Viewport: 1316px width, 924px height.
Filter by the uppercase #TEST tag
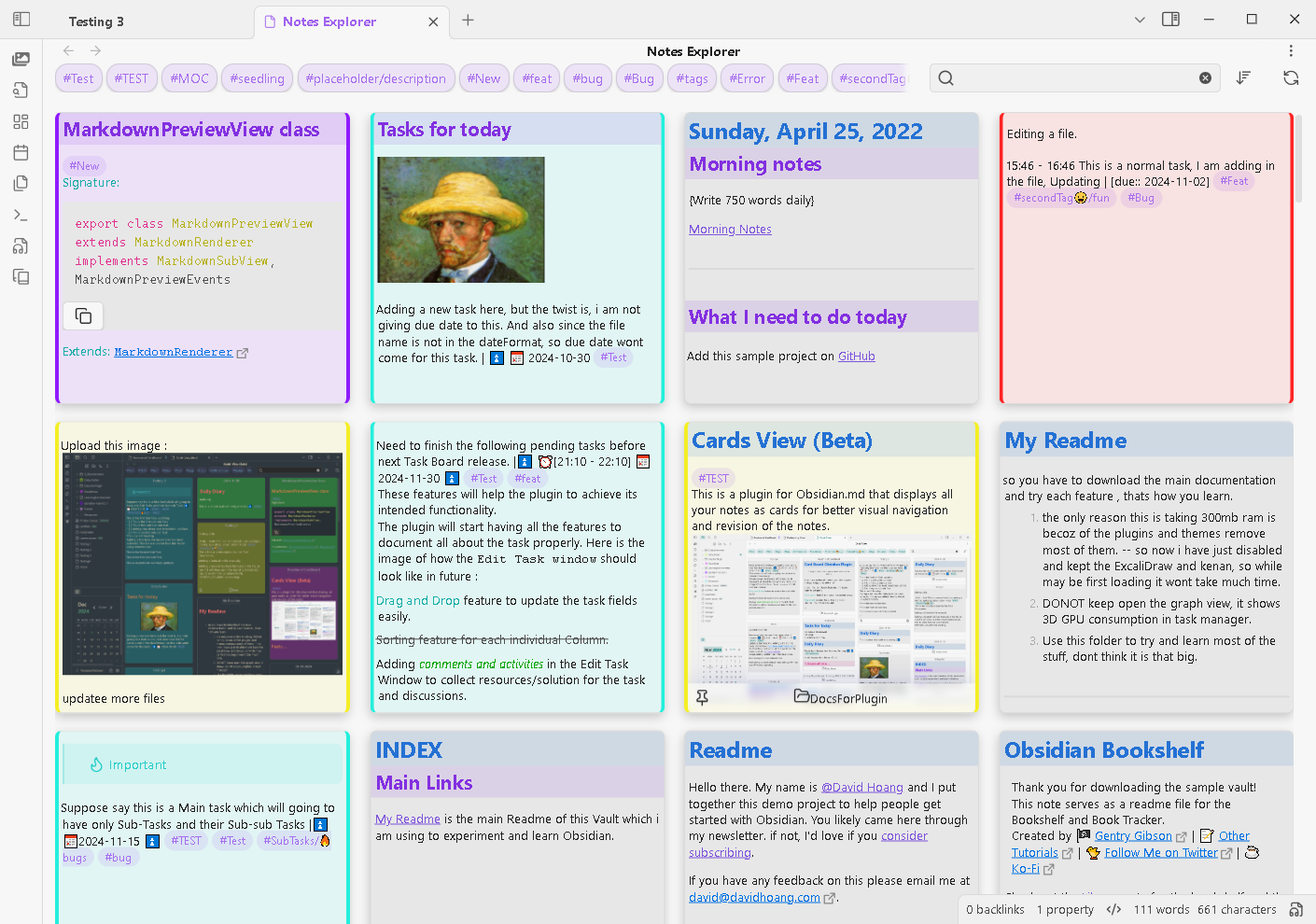click(x=132, y=78)
